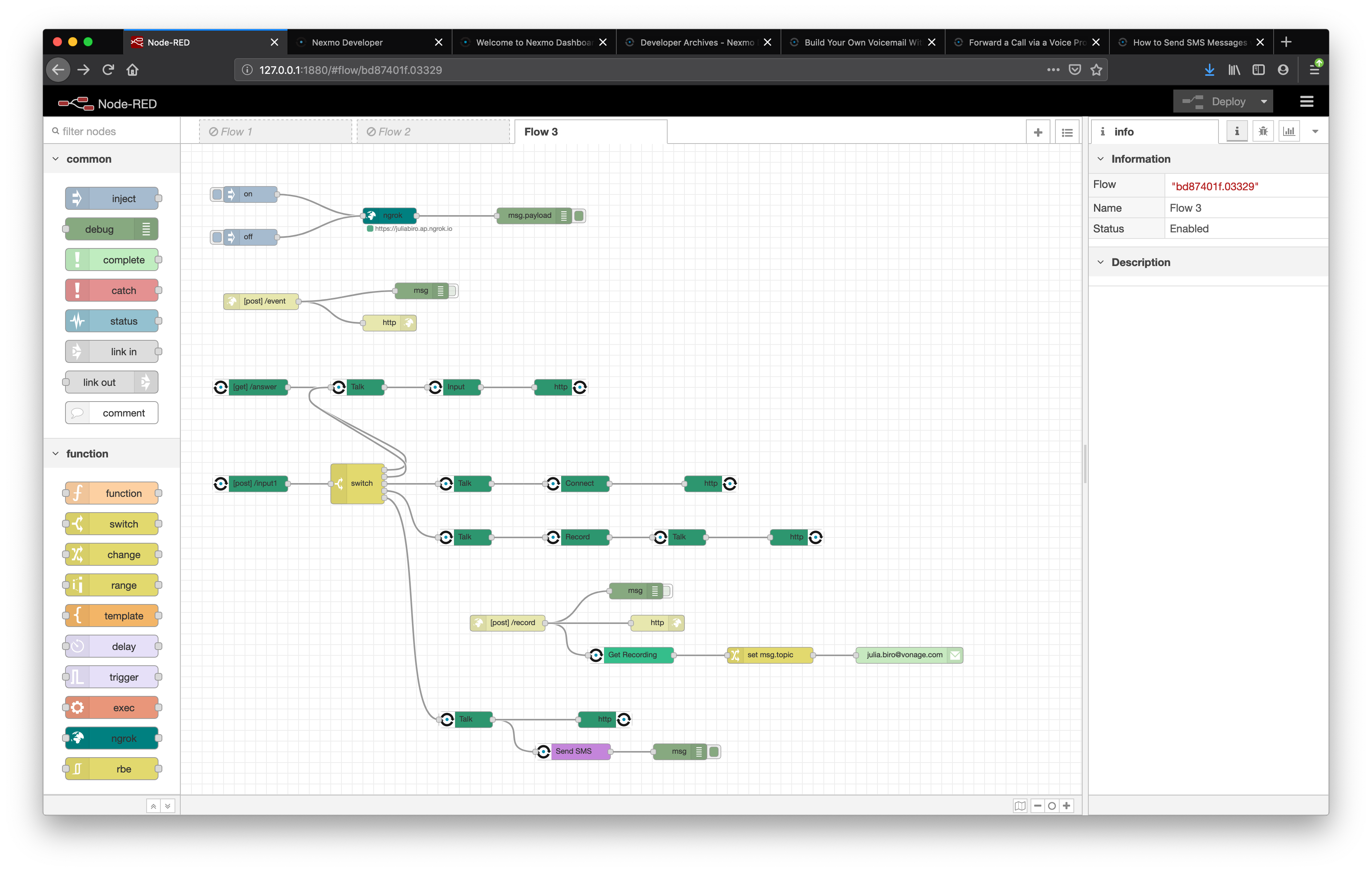The image size is (1372, 872).
Task: Open the Deploy options dropdown arrow
Action: coord(1264,102)
